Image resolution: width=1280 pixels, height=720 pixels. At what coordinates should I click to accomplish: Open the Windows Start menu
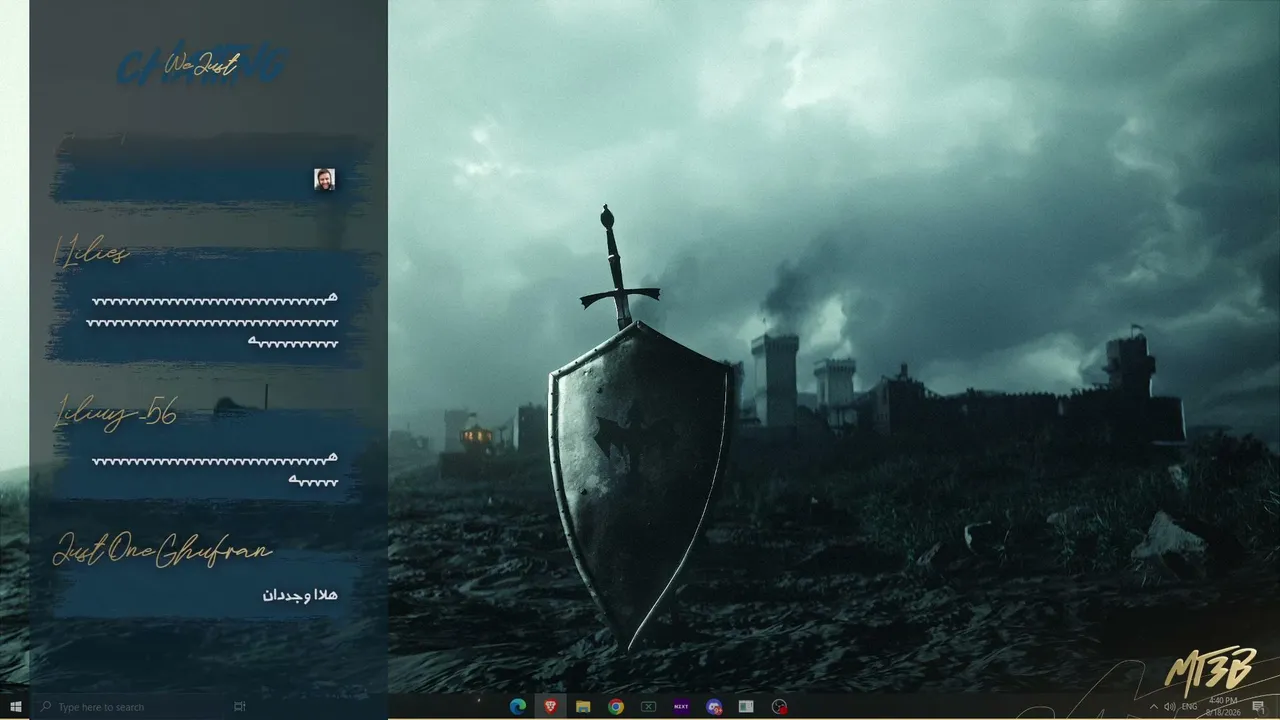point(16,706)
